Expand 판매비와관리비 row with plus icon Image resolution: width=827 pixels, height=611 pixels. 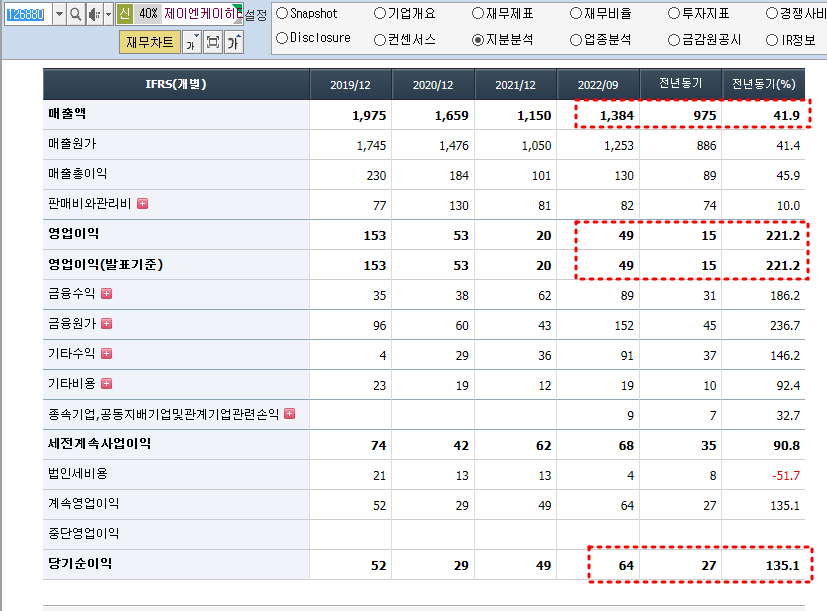[142, 204]
